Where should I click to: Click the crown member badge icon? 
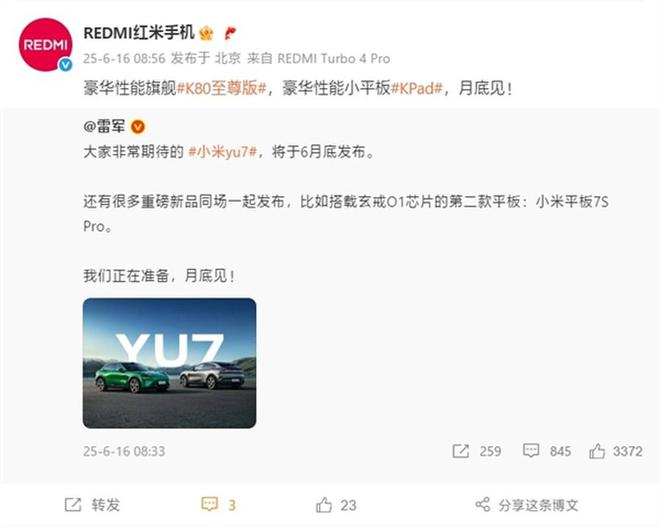(206, 33)
